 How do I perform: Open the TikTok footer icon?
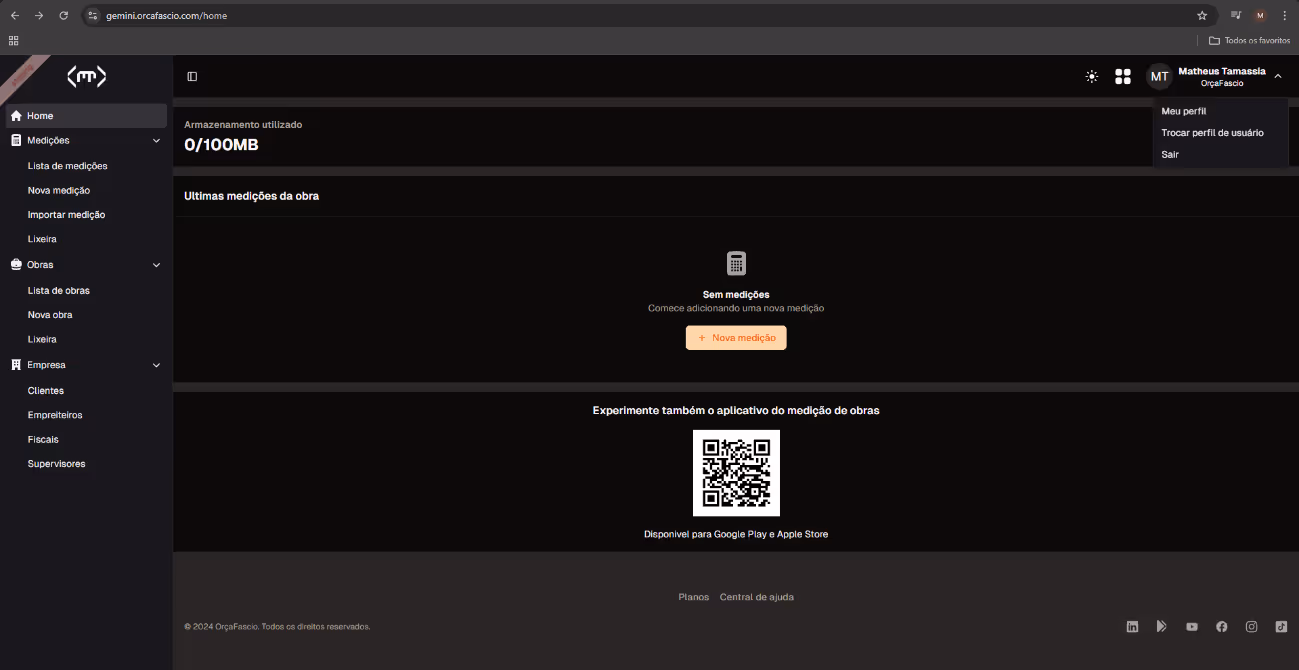tap(1281, 627)
